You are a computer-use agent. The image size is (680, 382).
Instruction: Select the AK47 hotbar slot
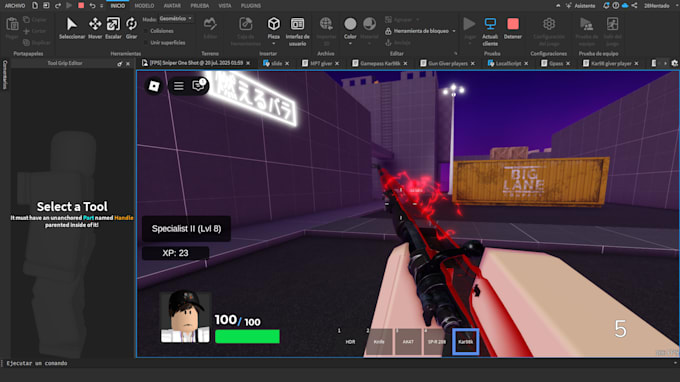point(408,342)
